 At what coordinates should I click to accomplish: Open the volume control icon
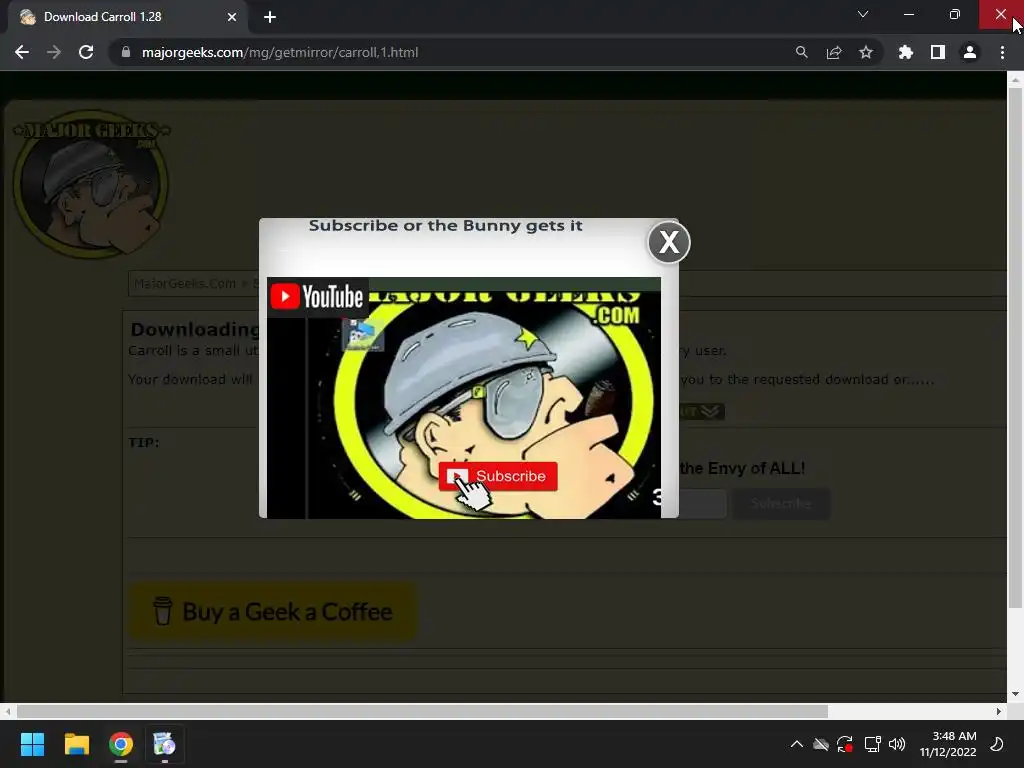point(897,744)
